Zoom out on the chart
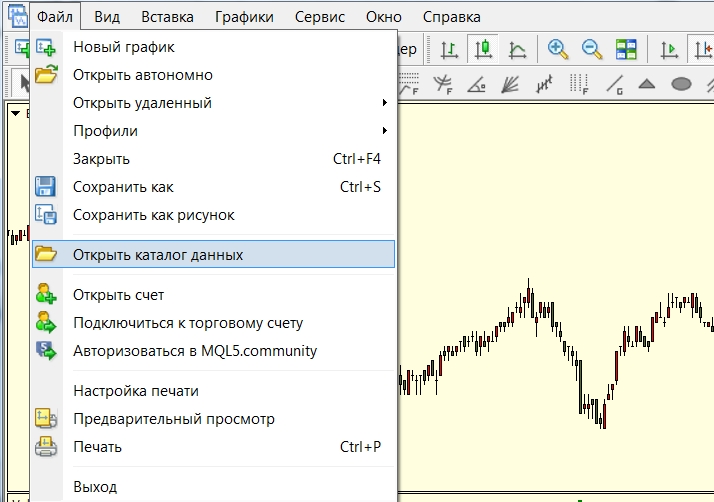Image resolution: width=714 pixels, height=502 pixels. [x=592, y=49]
